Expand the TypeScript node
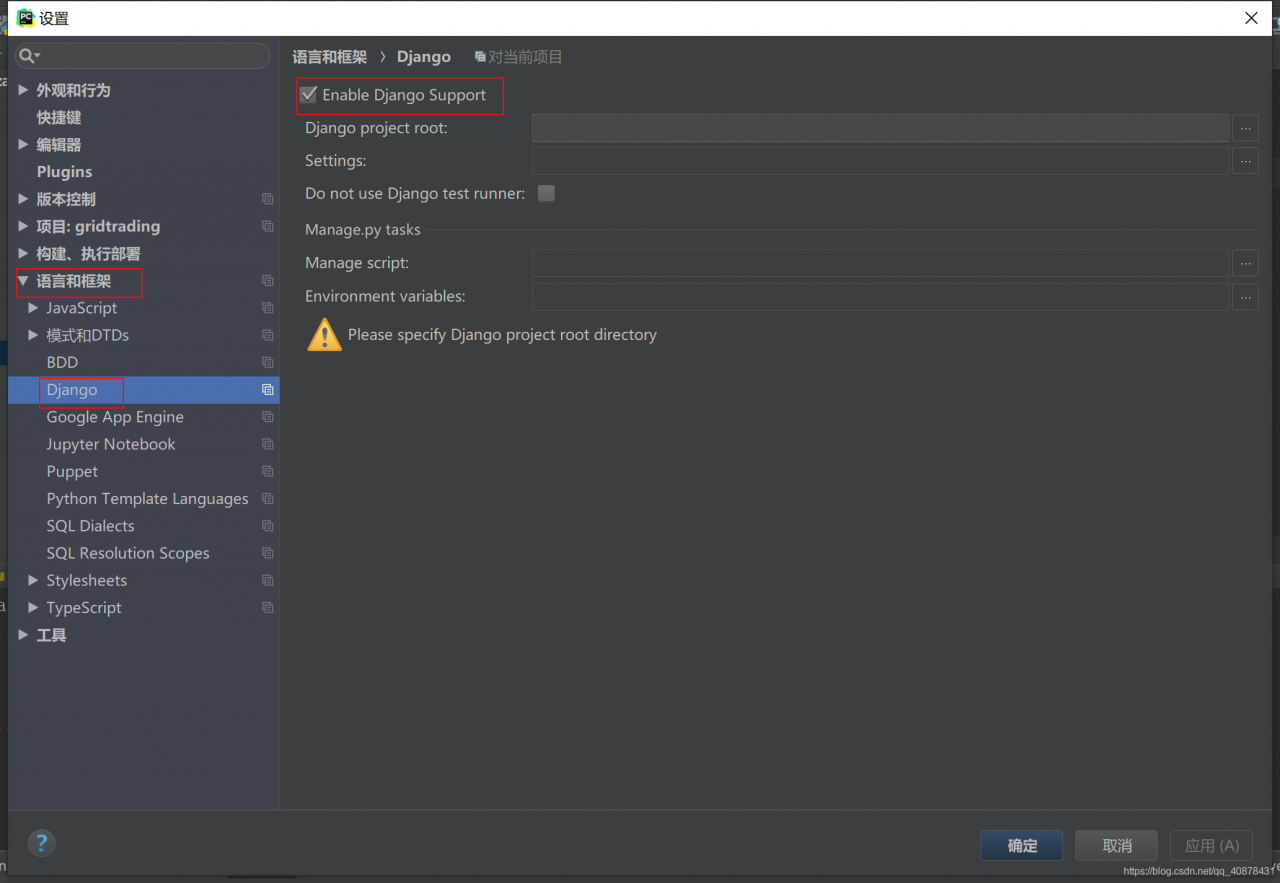The width and height of the screenshot is (1280, 883). click(x=33, y=607)
